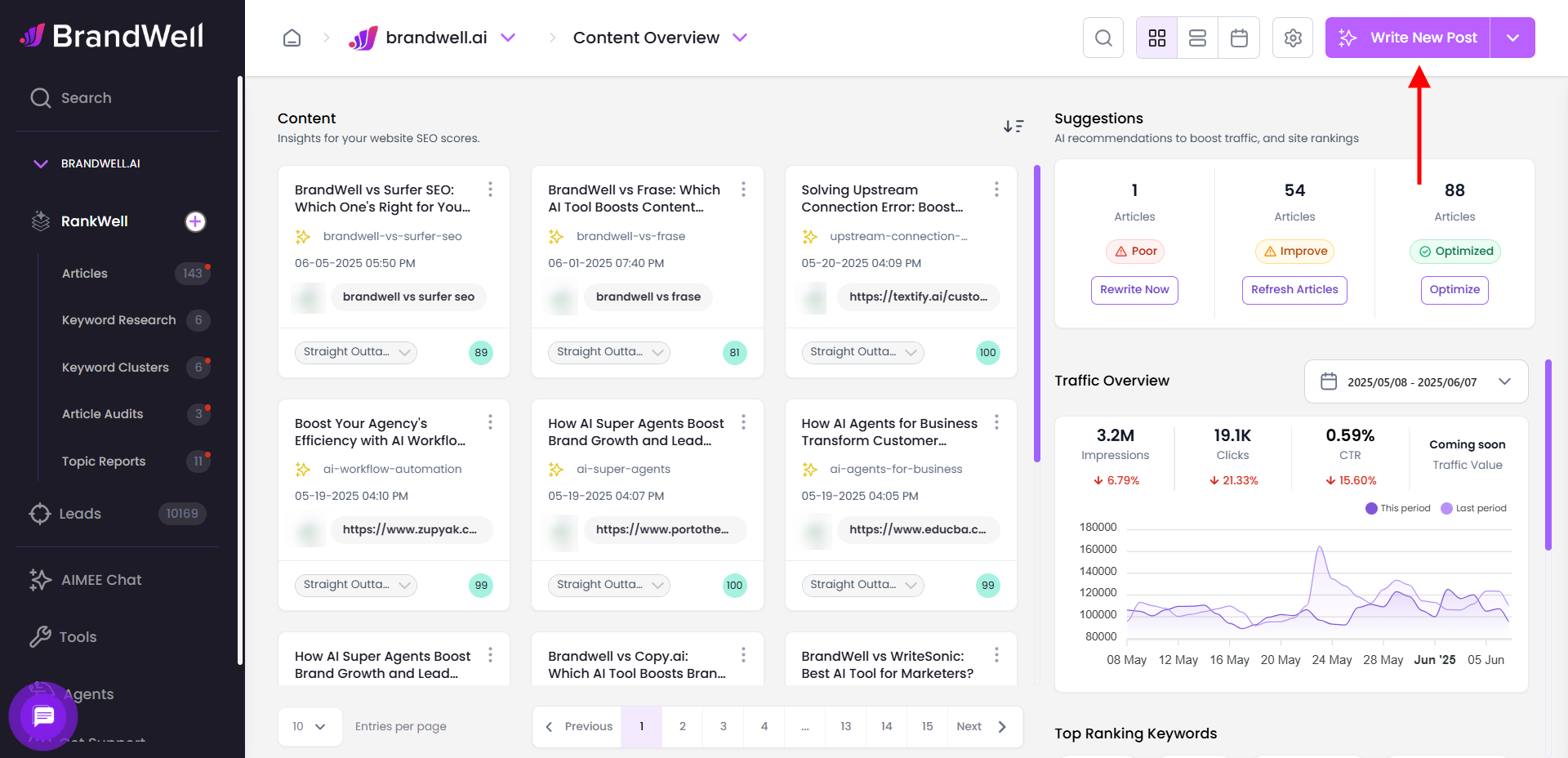
Task: Open Content Overview dropdown
Action: click(x=740, y=38)
